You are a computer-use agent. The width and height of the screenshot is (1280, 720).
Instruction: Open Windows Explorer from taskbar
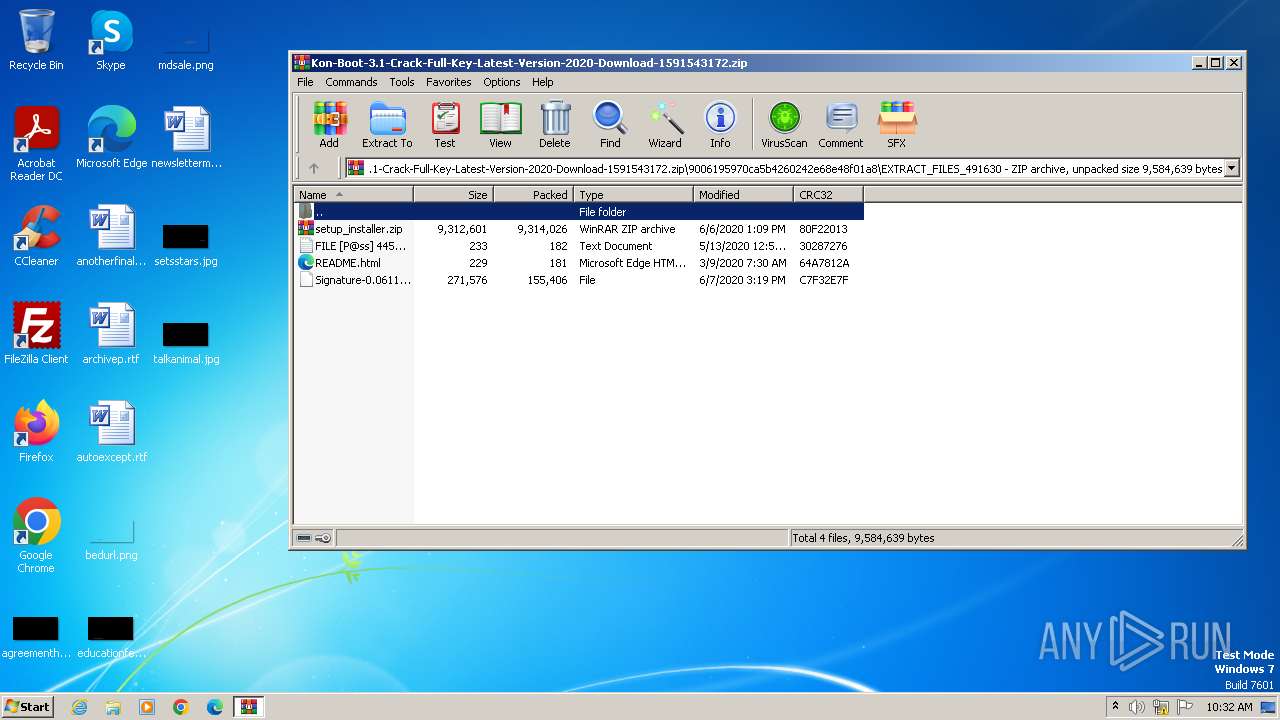[x=113, y=707]
